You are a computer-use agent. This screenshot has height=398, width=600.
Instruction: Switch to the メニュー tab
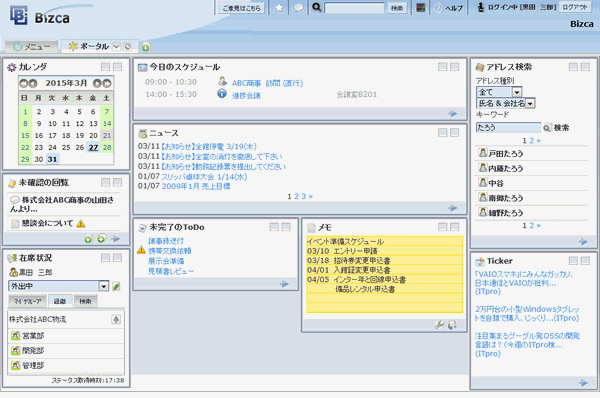coord(31,47)
